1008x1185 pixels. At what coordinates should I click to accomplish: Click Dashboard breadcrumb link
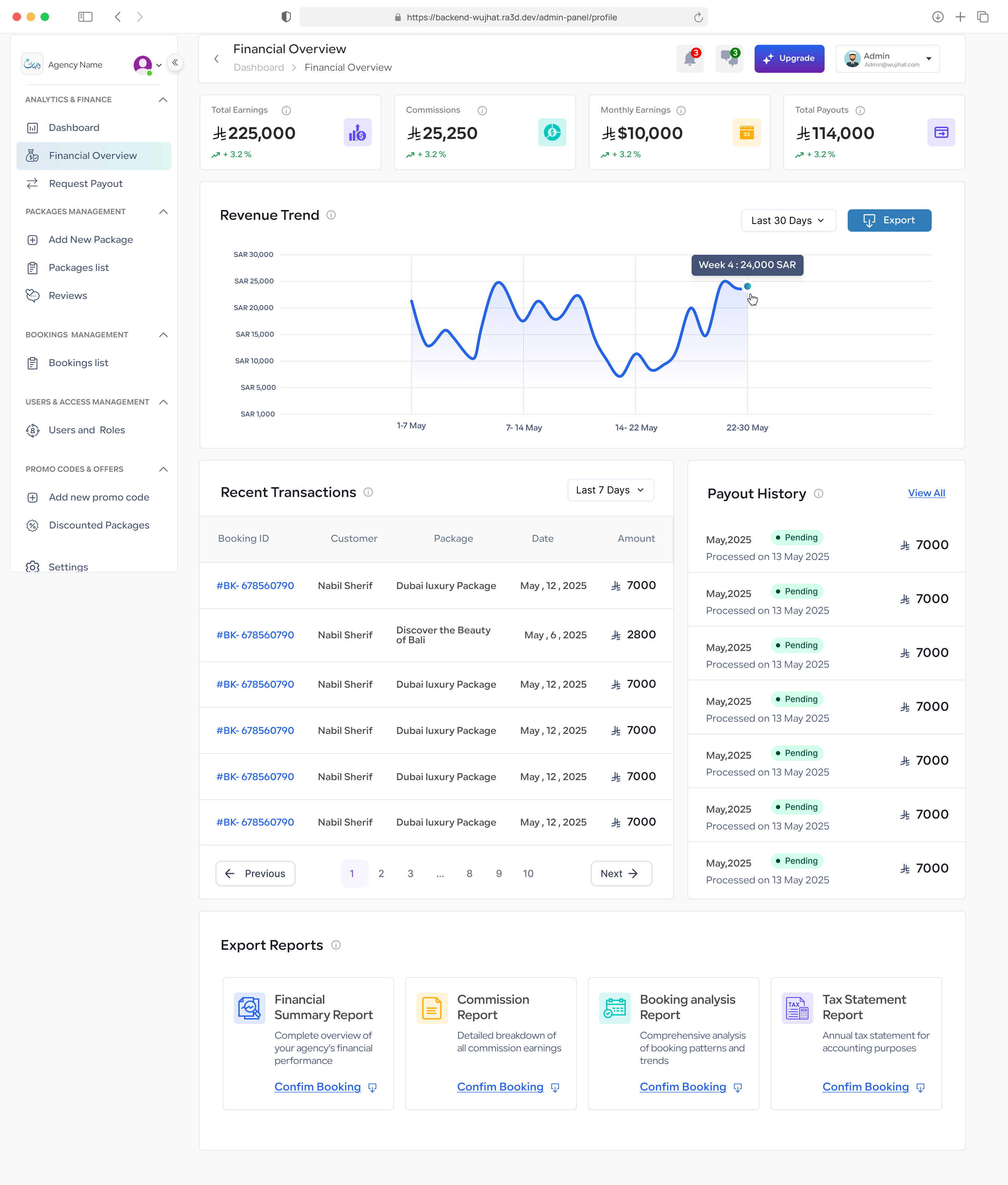(x=259, y=68)
